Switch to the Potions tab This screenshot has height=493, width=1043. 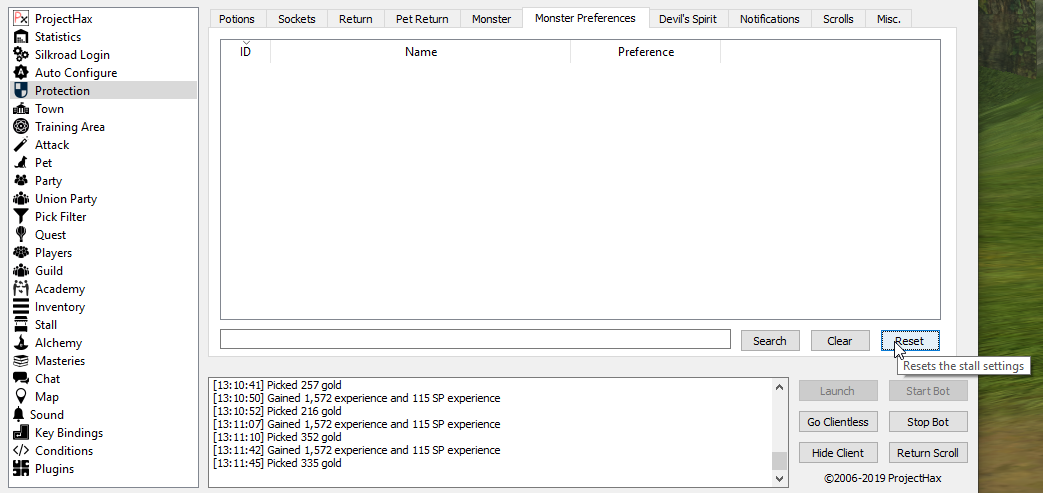236,19
